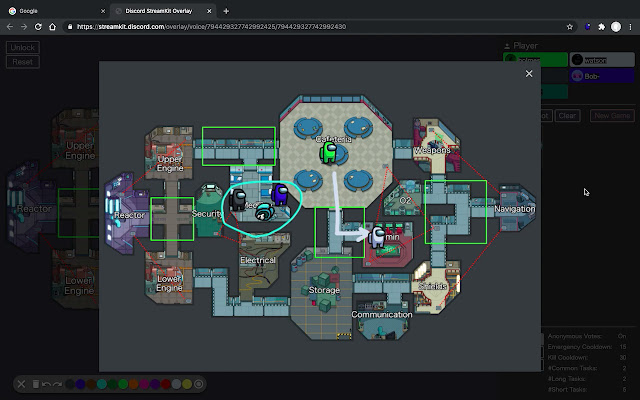640x400 pixels.
Task: Redo the drawing stroke
Action: tap(59, 384)
